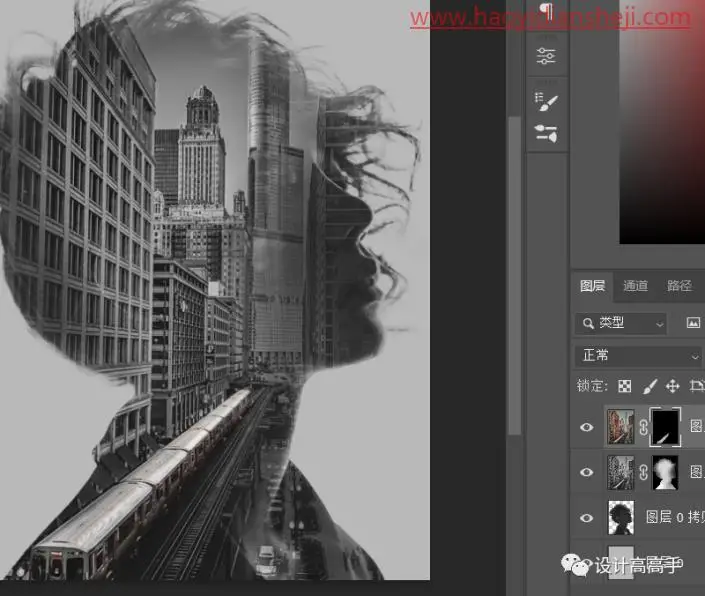
Task: Select the 图层 0 拷贝 silhouette thumbnail
Action: (621, 518)
